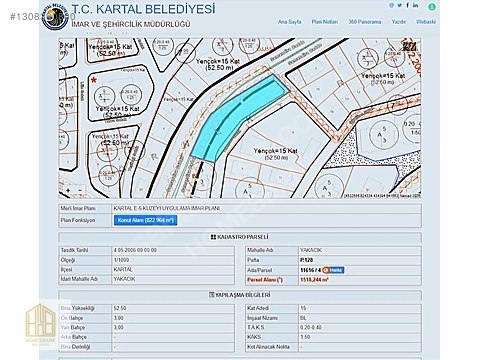Select the Tasdik Tarihi value 4.05.2006
The height and width of the screenshot is (360, 480).
(x=135, y=250)
